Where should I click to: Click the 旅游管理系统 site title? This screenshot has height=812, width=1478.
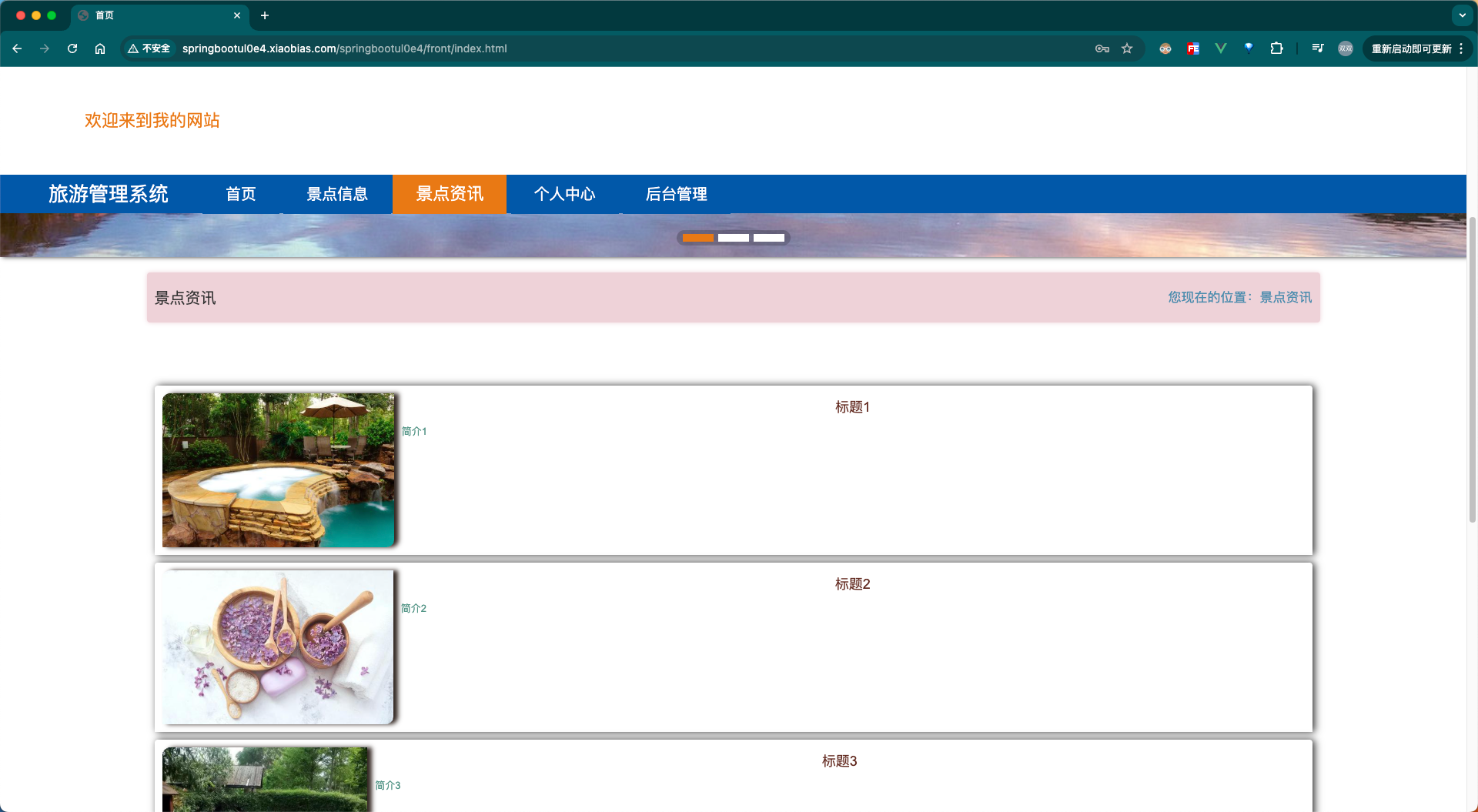(109, 194)
